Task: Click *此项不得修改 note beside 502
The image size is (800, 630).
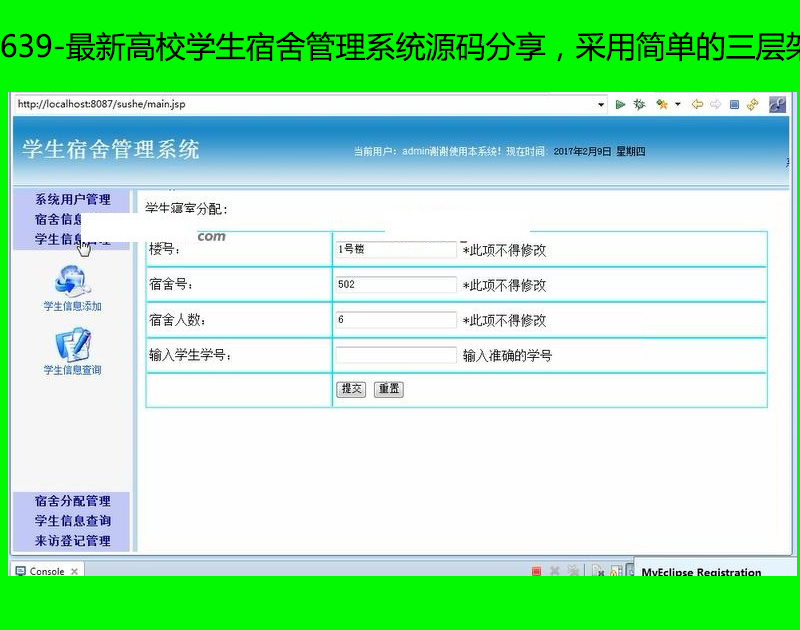Action: [504, 285]
